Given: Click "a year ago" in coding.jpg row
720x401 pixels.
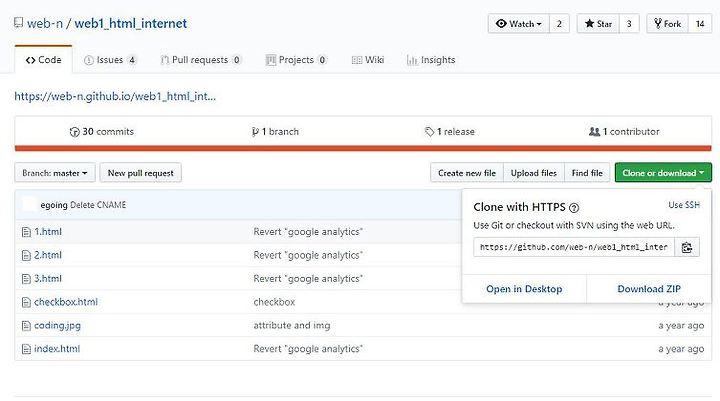Looking at the screenshot, I should click(x=681, y=326).
